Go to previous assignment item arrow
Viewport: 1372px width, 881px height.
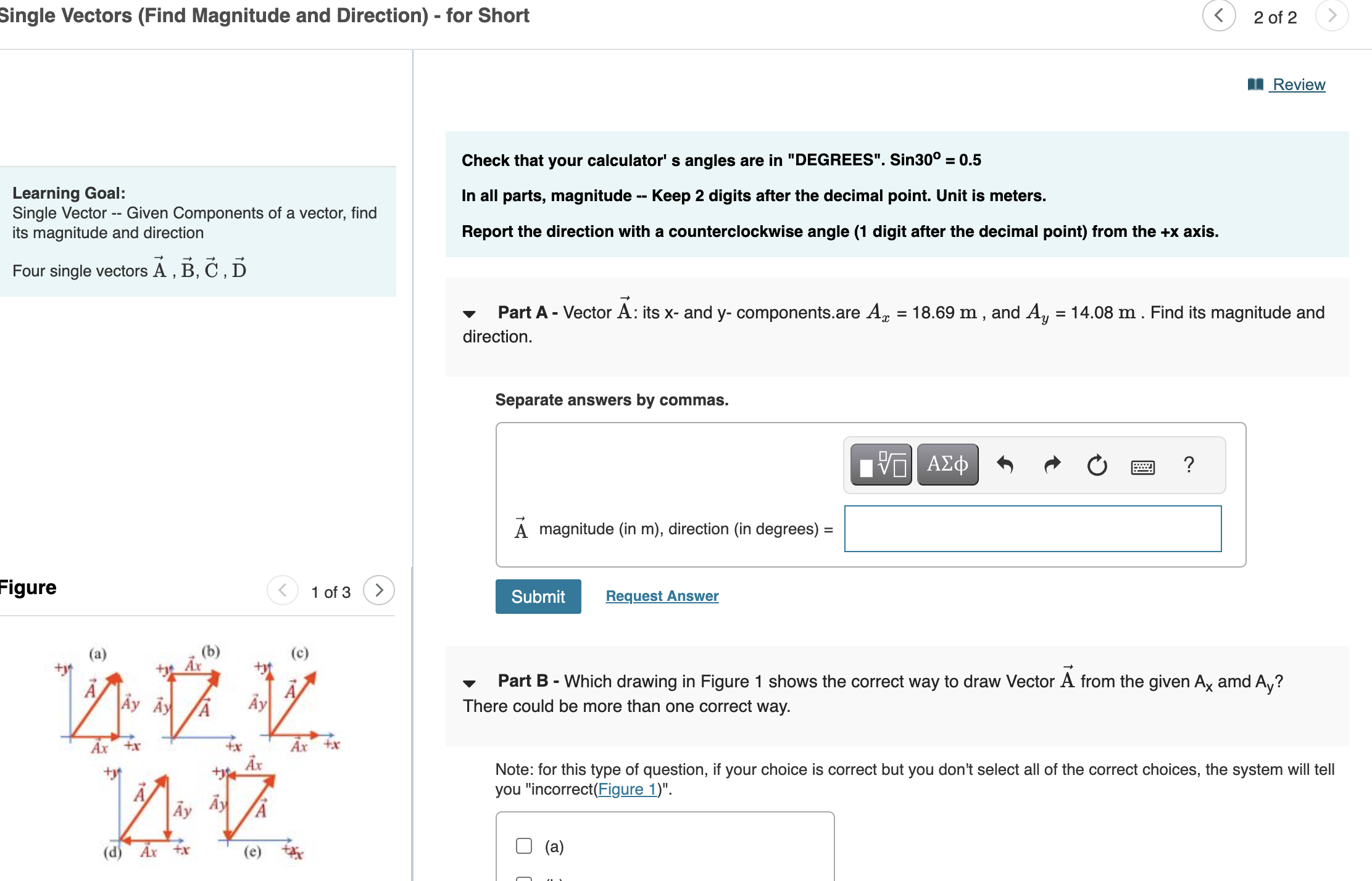[1219, 16]
